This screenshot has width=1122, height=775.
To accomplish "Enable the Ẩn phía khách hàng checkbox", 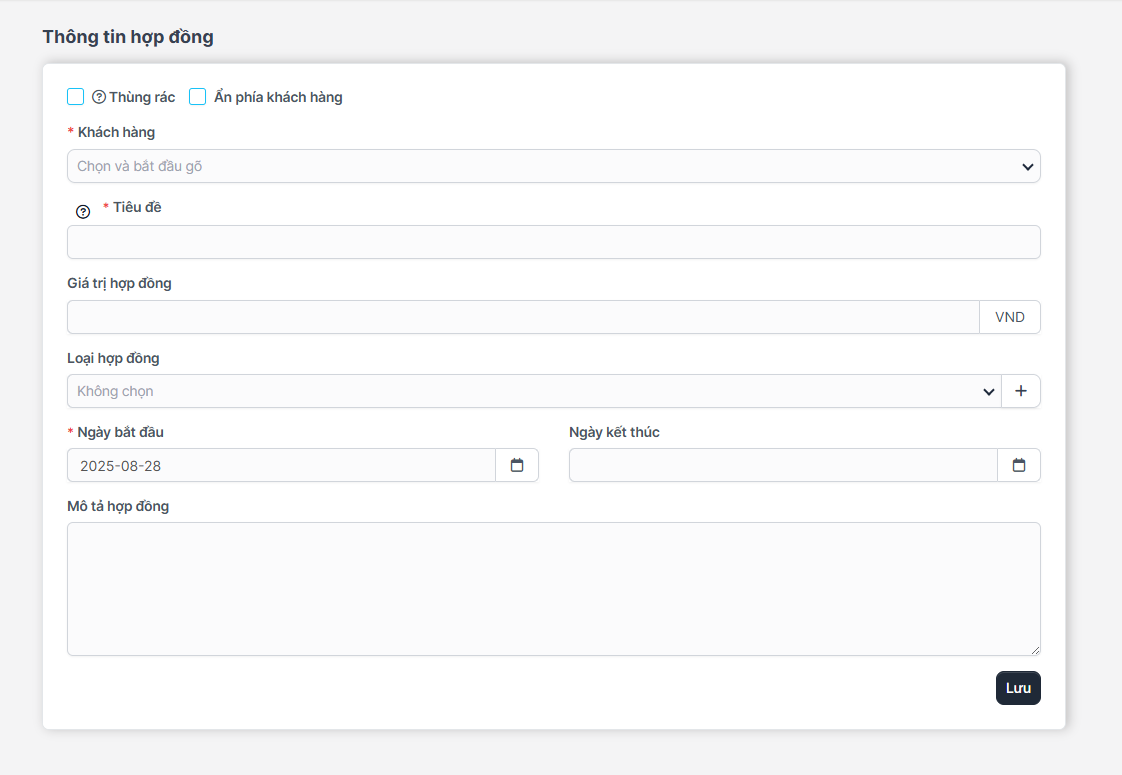I will coord(198,97).
